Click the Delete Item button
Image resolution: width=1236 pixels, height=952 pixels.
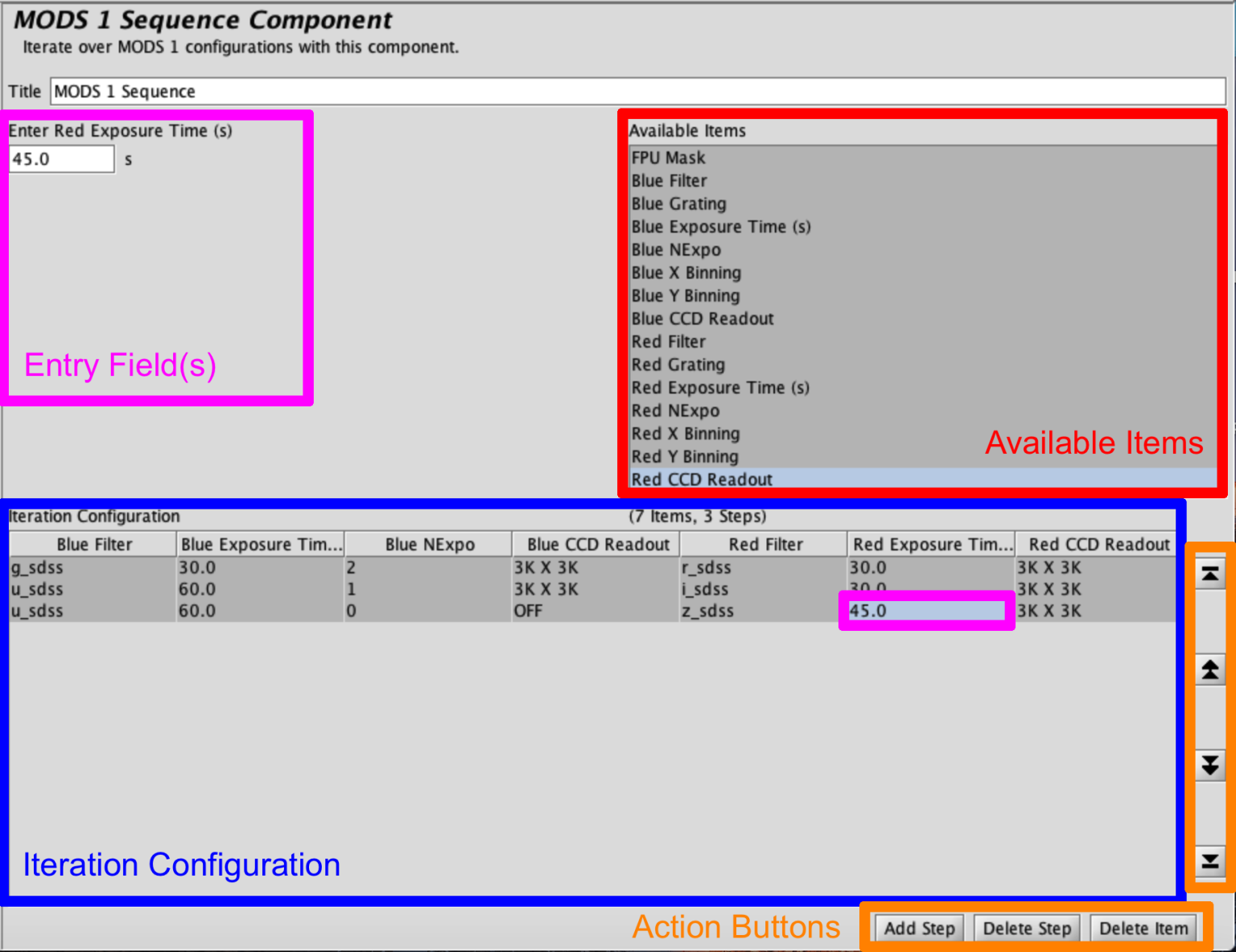tap(1143, 928)
